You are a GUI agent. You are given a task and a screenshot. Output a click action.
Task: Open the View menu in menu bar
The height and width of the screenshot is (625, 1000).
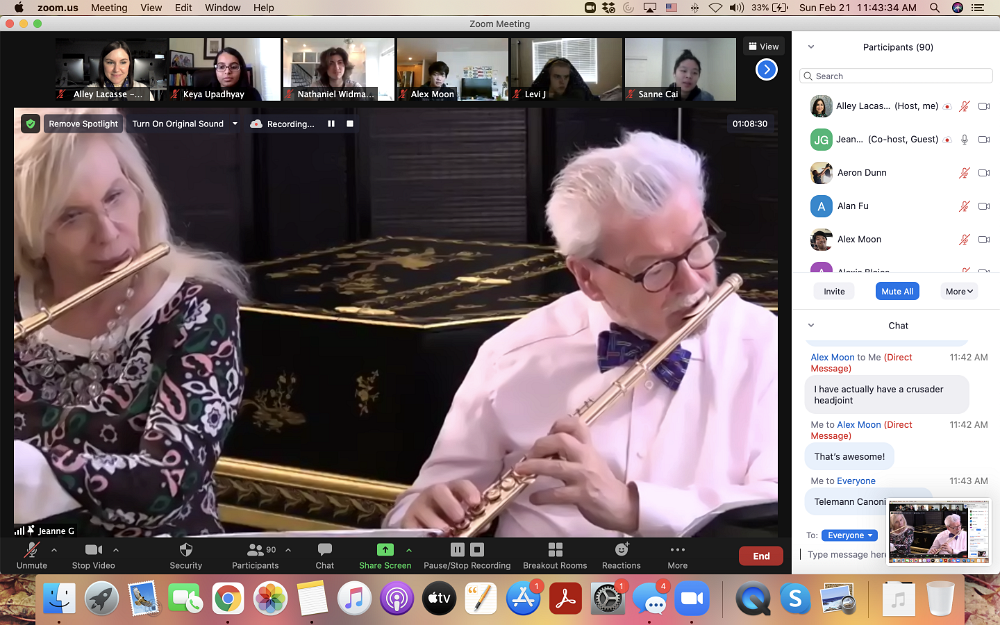coord(151,8)
